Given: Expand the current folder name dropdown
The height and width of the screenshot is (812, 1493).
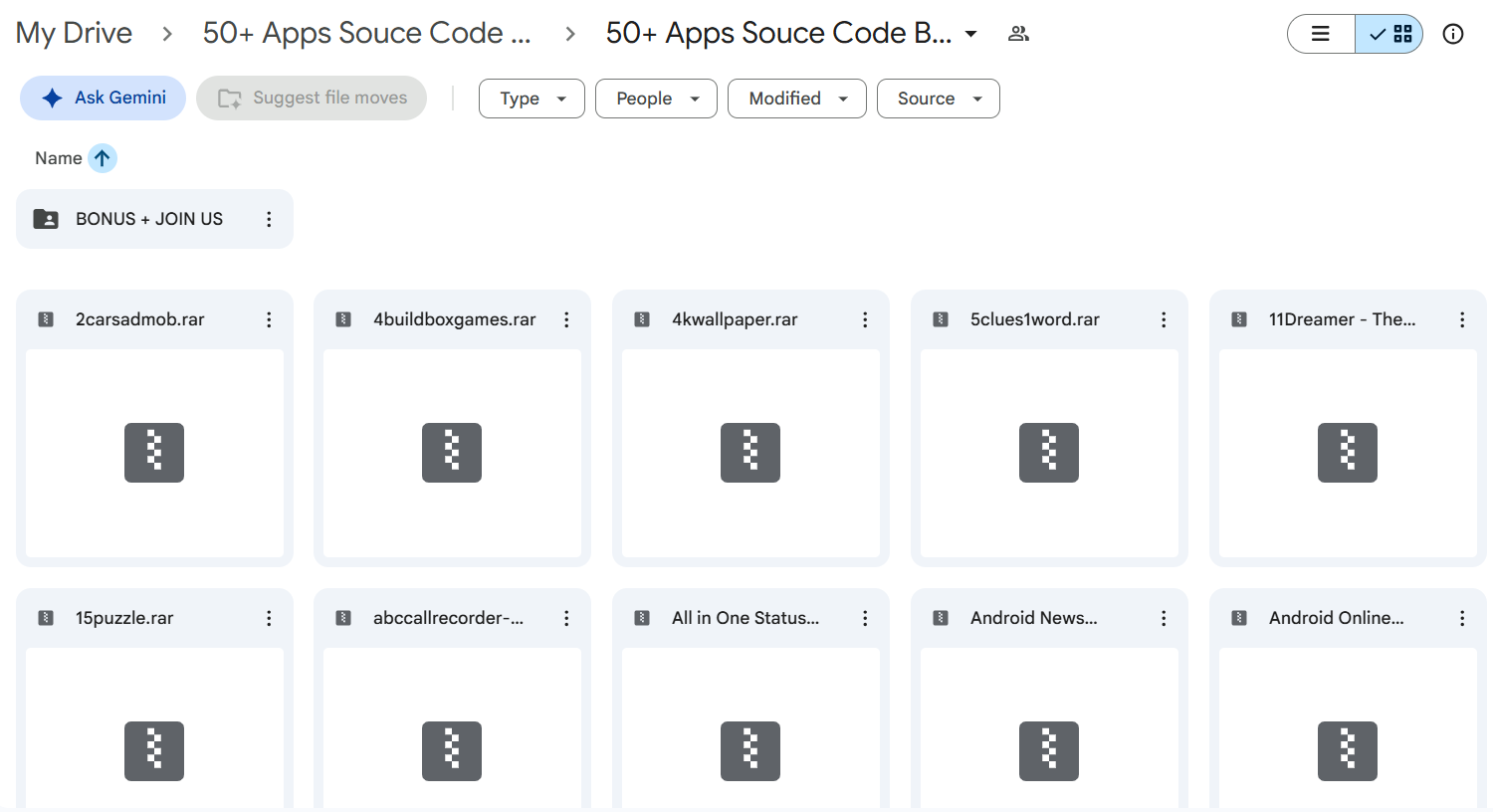Looking at the screenshot, I should coord(970,34).
